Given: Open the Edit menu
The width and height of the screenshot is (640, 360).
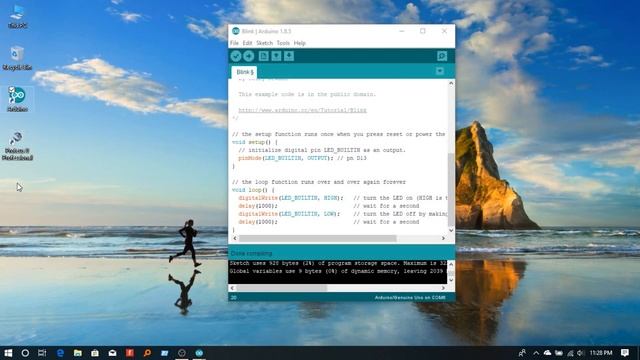Looking at the screenshot, I should (x=247, y=43).
